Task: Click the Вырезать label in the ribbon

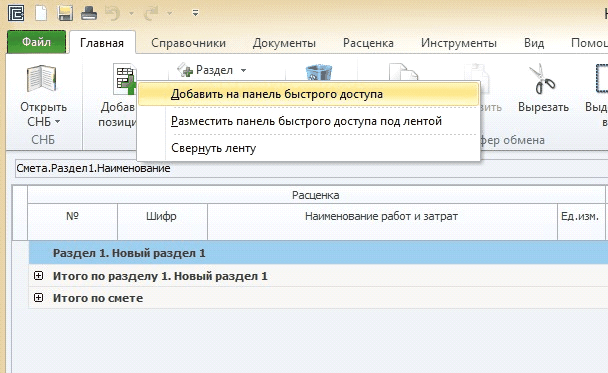Action: (544, 107)
